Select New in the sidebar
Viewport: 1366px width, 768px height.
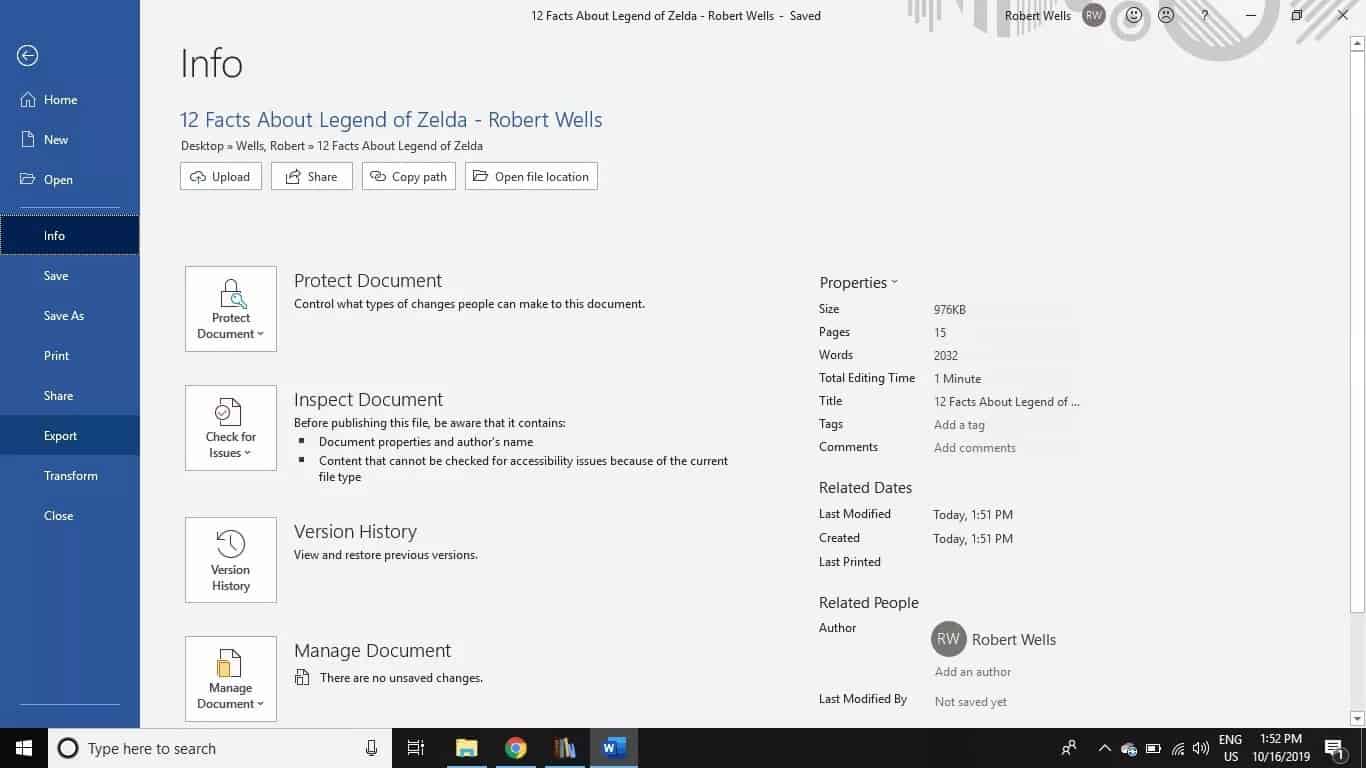pos(70,140)
